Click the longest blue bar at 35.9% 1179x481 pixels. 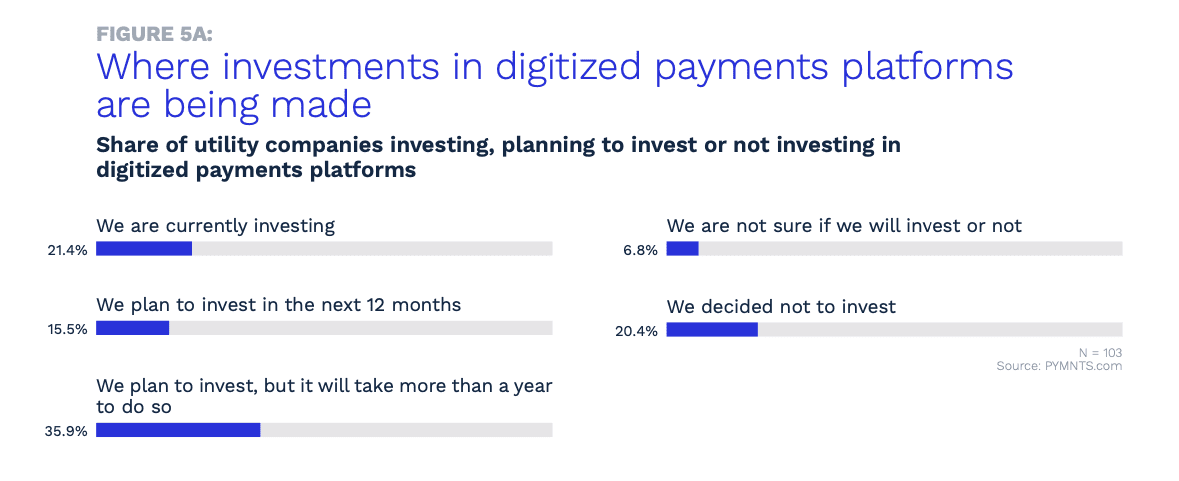pyautogui.click(x=178, y=430)
